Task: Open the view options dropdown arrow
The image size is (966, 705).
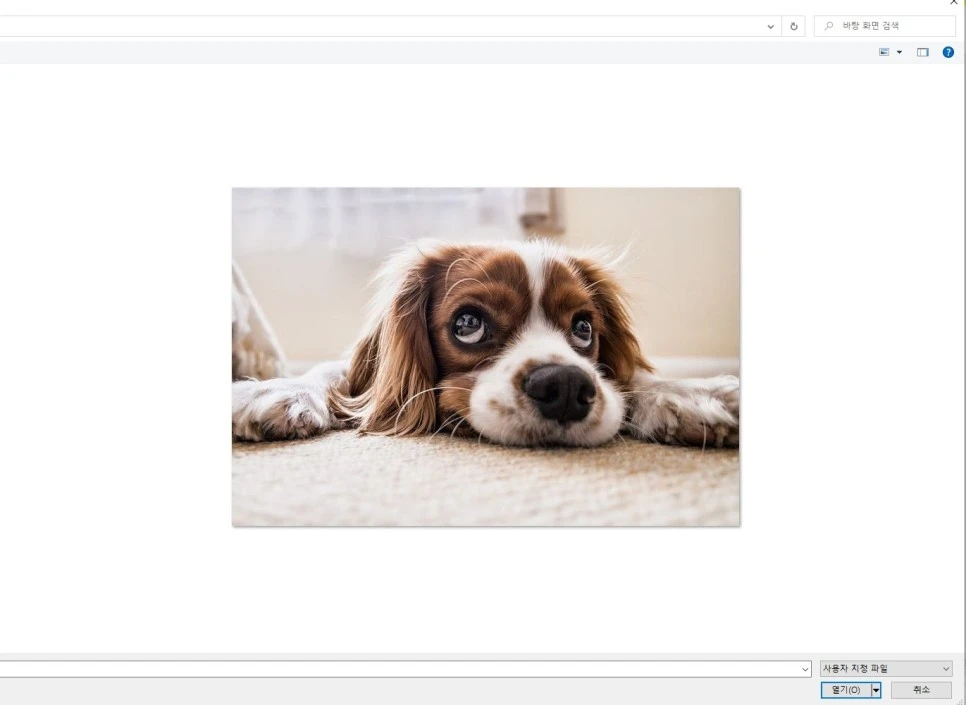Action: tap(899, 52)
